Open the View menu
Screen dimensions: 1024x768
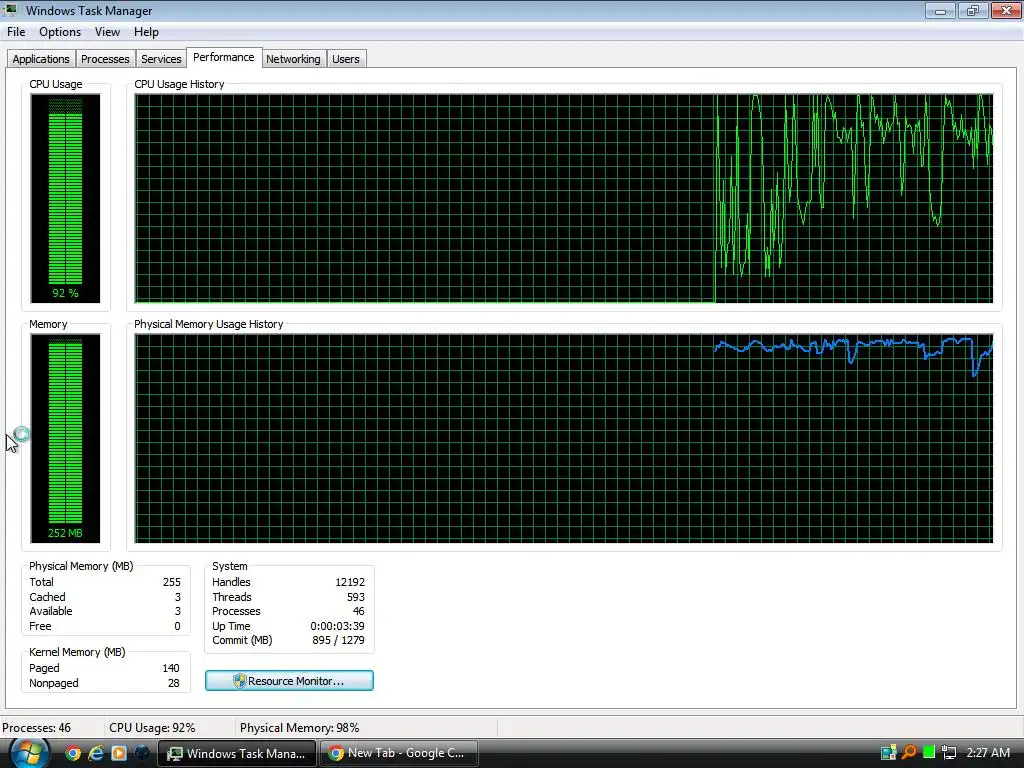click(107, 32)
